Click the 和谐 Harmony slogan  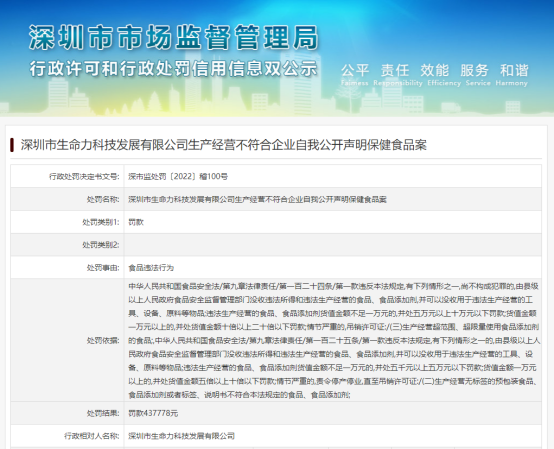512,75
